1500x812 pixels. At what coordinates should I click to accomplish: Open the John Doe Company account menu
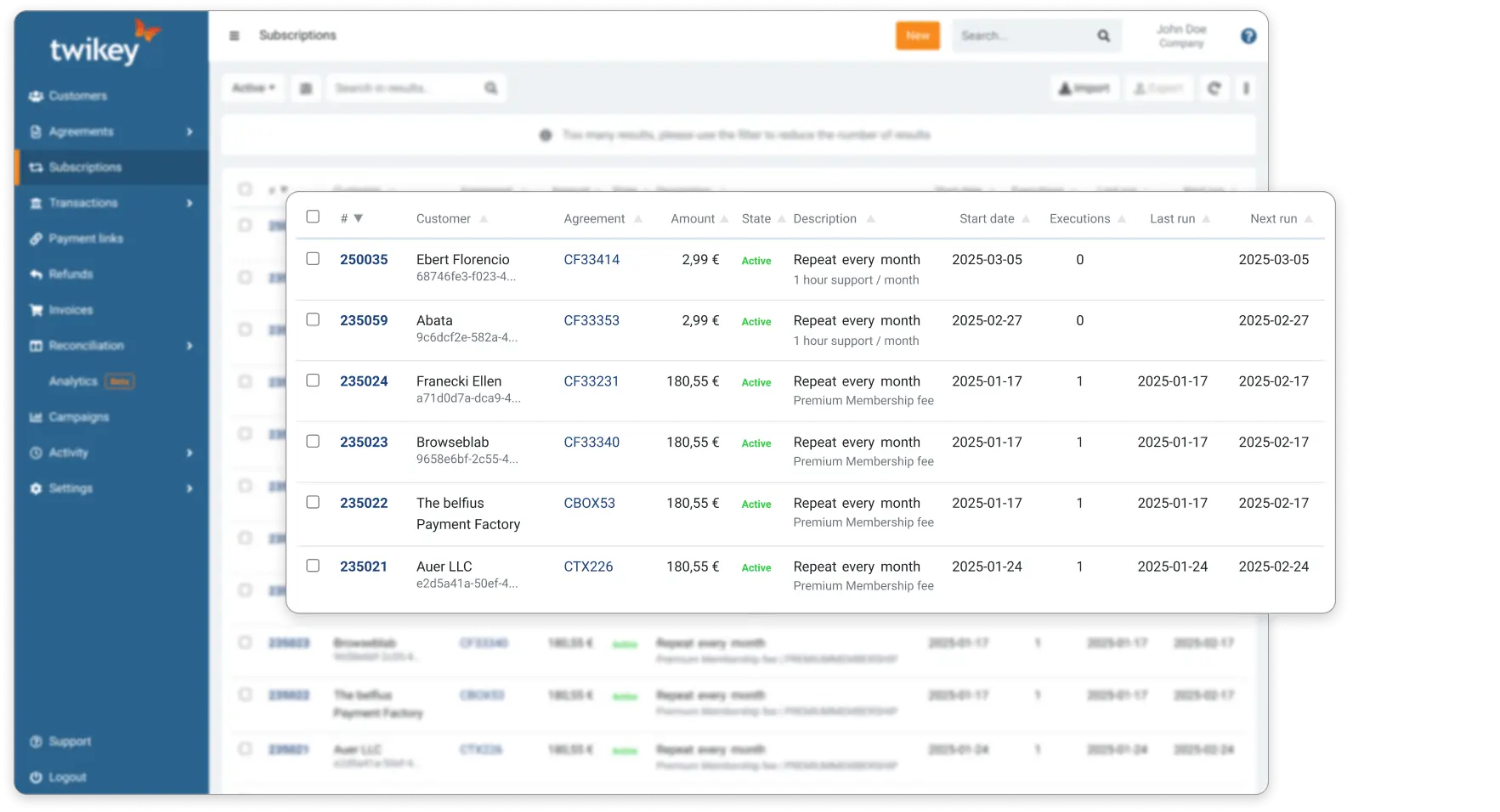(1181, 36)
